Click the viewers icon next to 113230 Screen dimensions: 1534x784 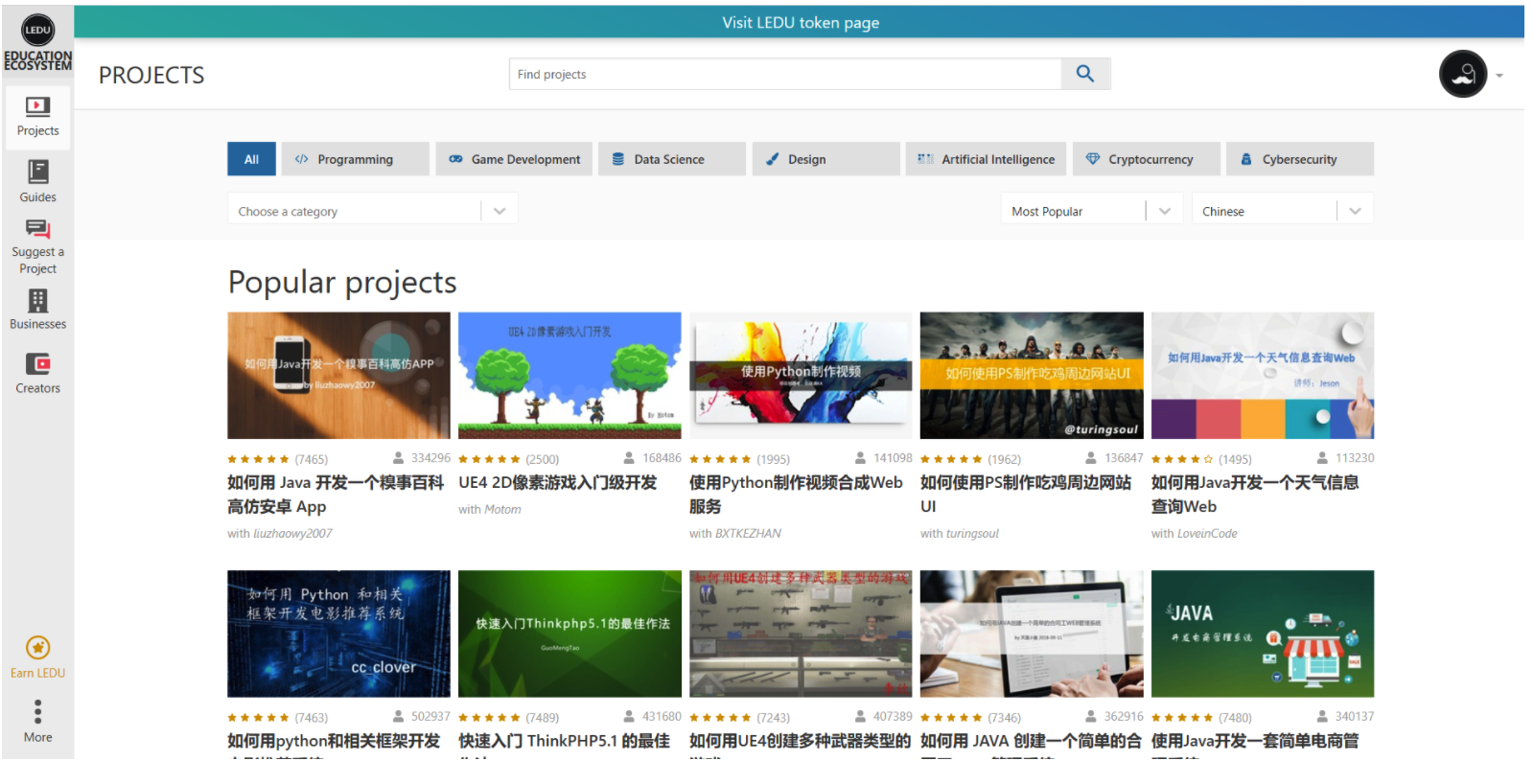pyautogui.click(x=1323, y=458)
